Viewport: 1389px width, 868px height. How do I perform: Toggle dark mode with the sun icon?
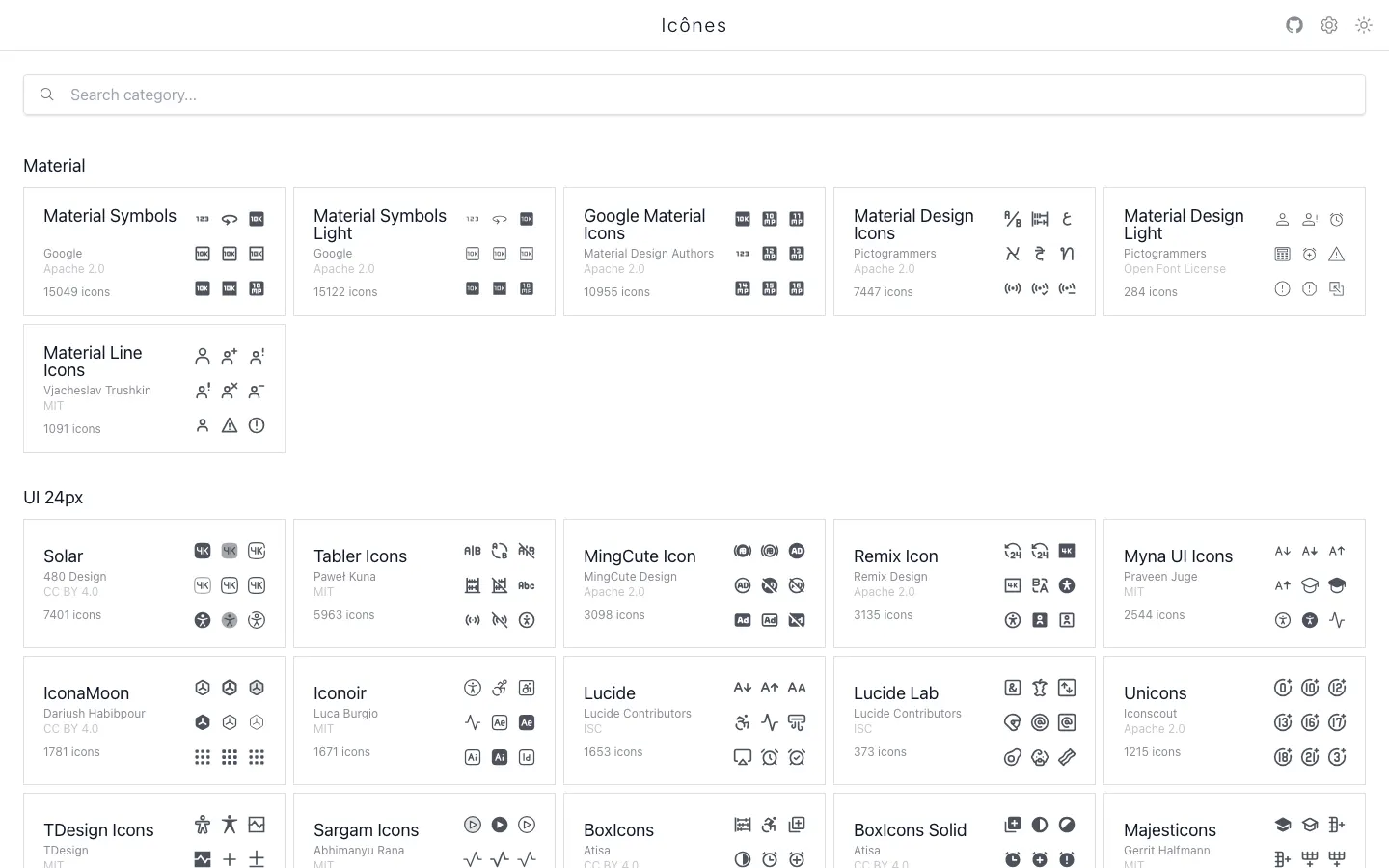[x=1364, y=25]
